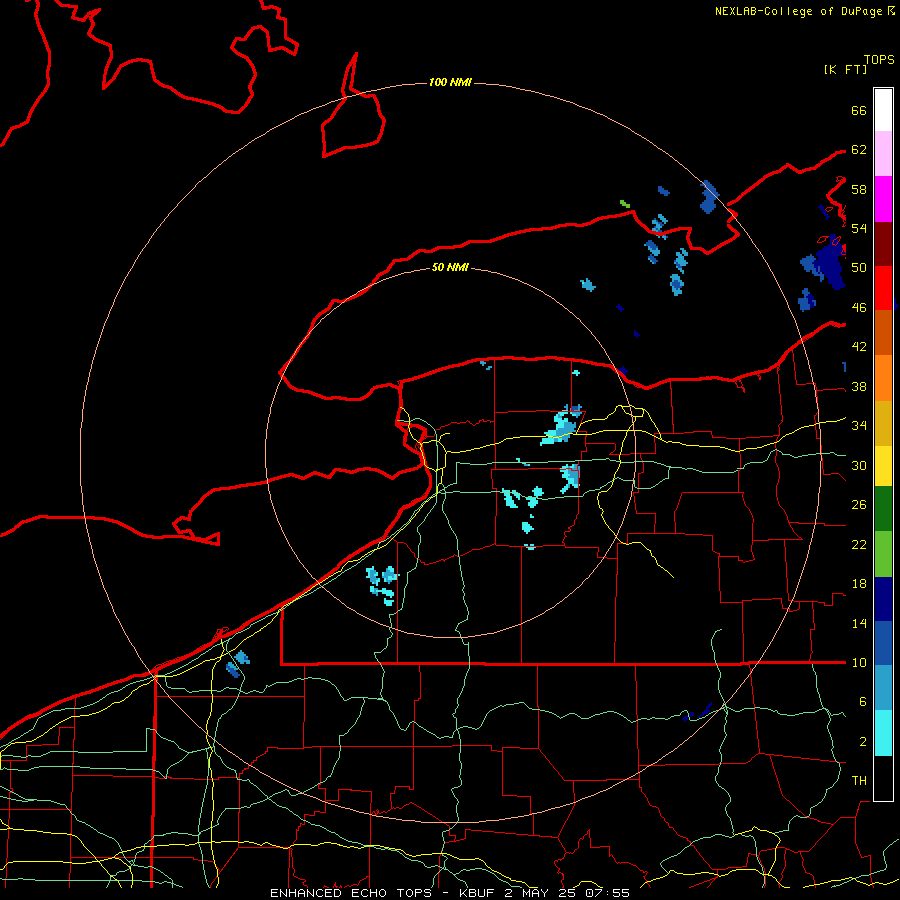
Task: Select the 100 NMI range ring label
Action: (x=450, y=82)
